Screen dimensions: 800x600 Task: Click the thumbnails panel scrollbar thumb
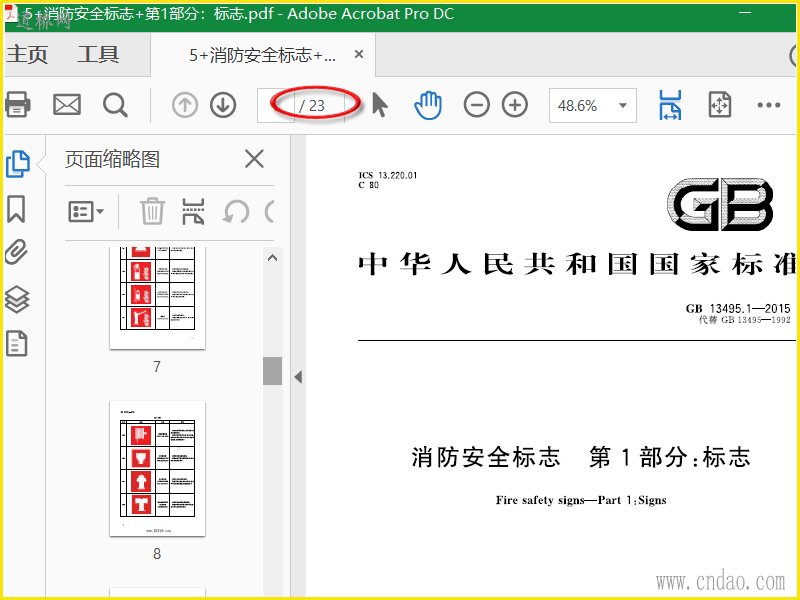(272, 371)
